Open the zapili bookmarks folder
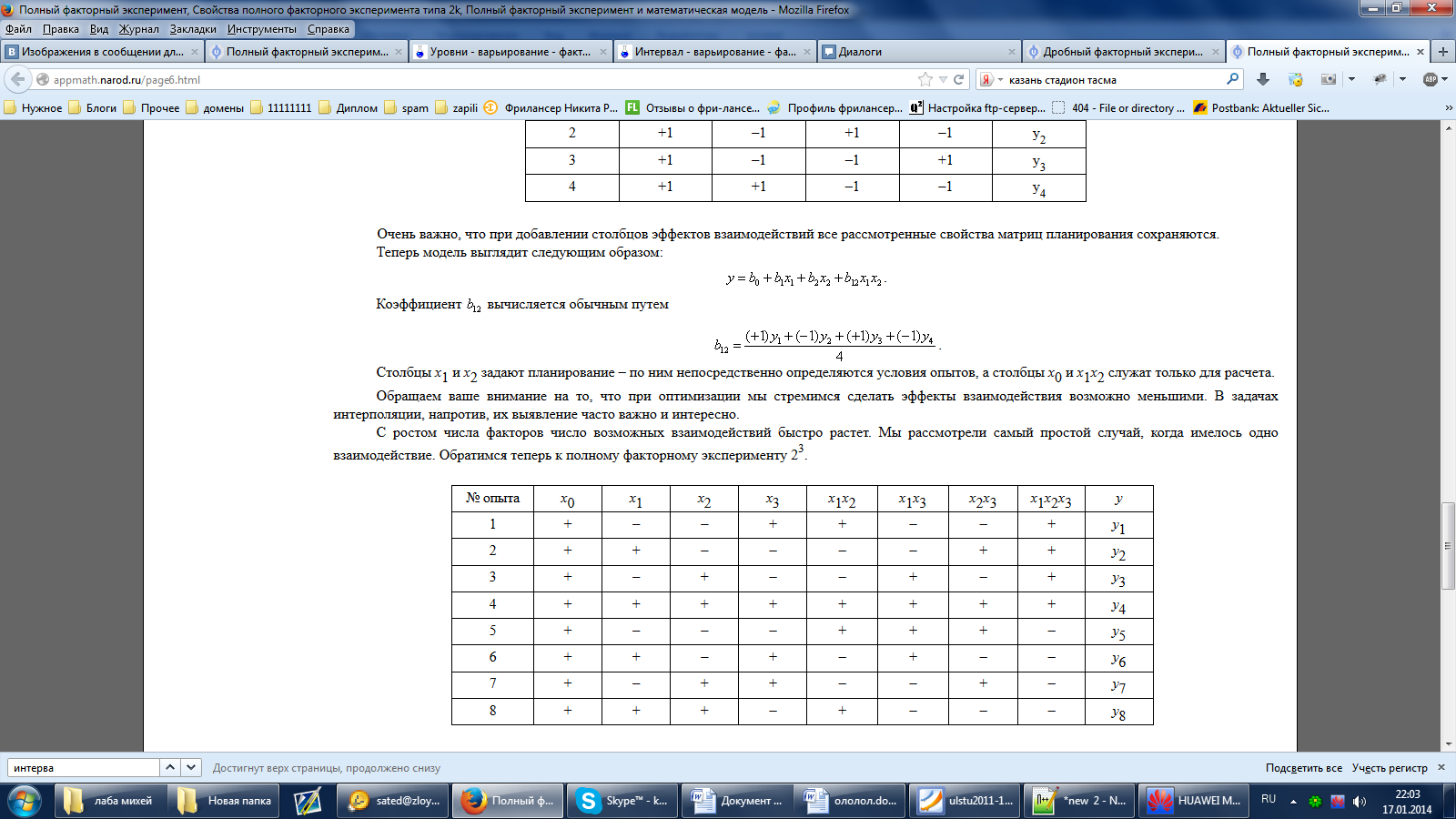 pos(457,107)
